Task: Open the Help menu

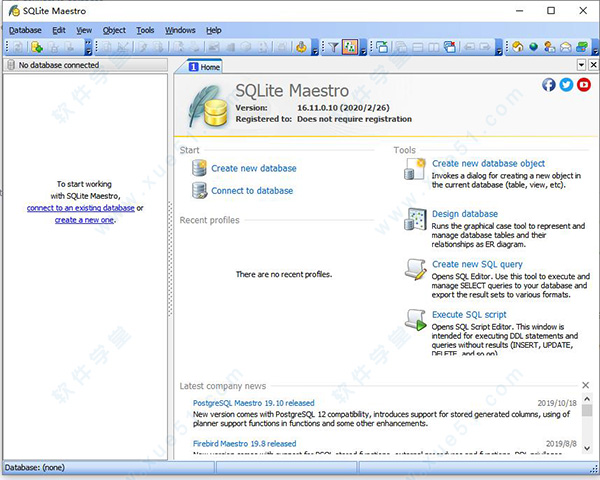Action: [214, 30]
